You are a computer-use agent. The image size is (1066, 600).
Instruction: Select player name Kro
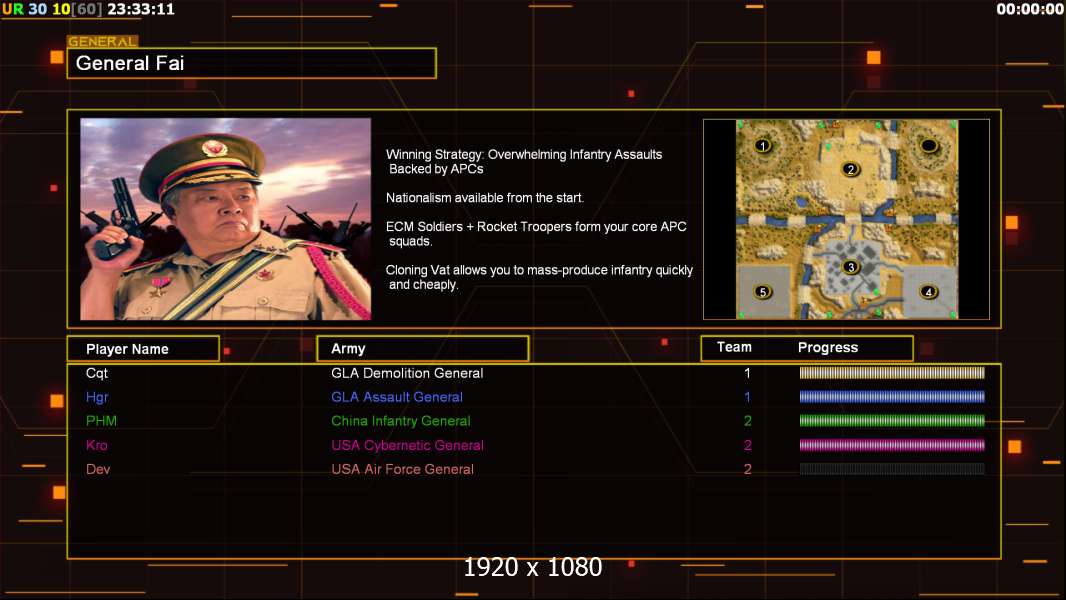[x=97, y=445]
